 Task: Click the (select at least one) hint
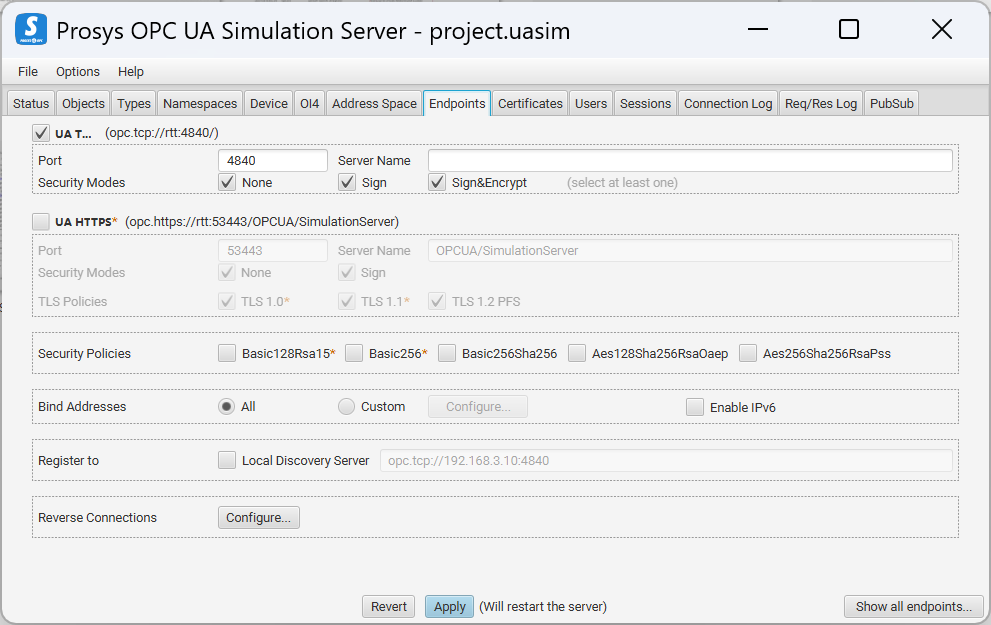[623, 183]
